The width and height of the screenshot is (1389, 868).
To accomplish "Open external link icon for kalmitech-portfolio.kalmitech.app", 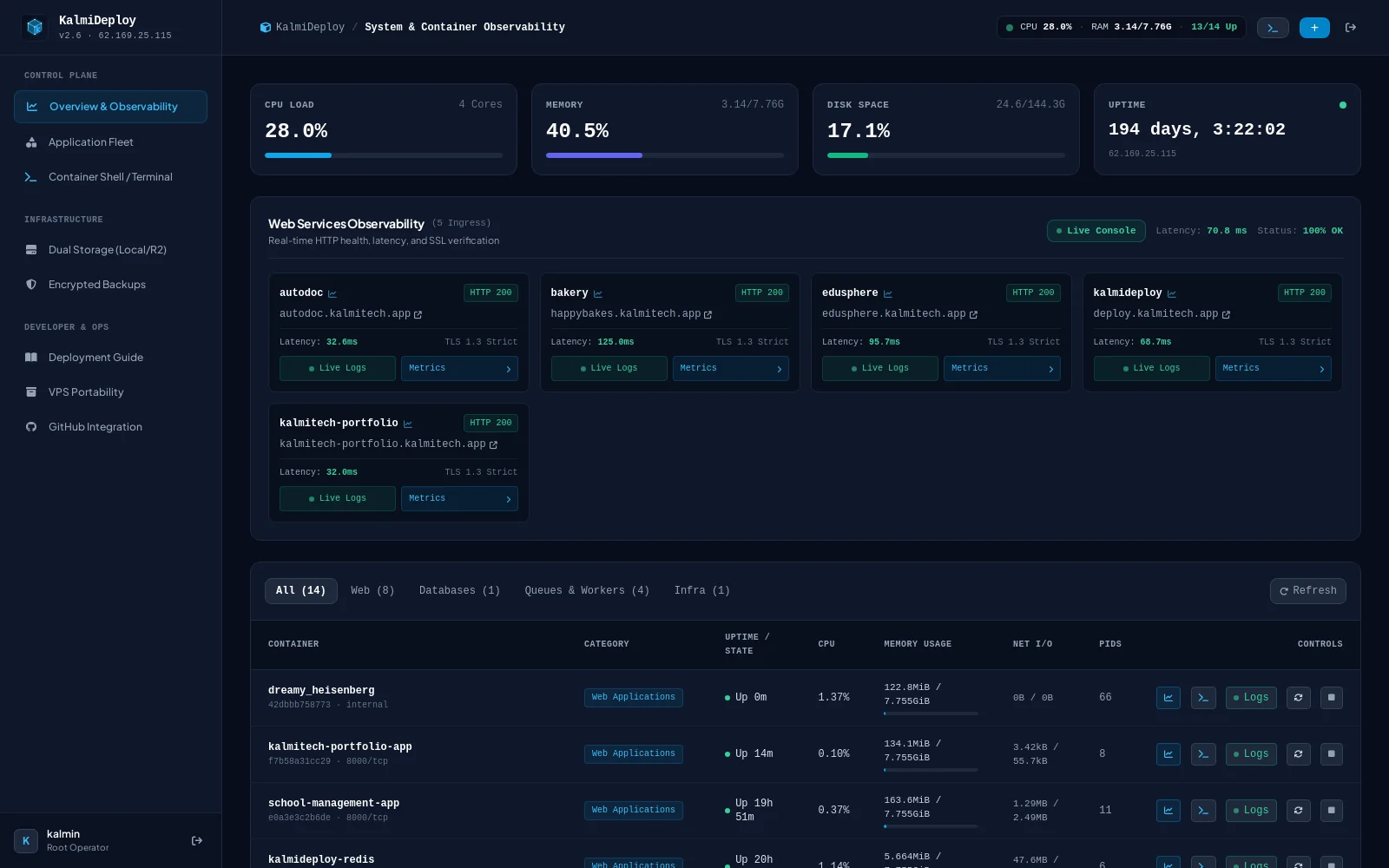I will coord(493,444).
